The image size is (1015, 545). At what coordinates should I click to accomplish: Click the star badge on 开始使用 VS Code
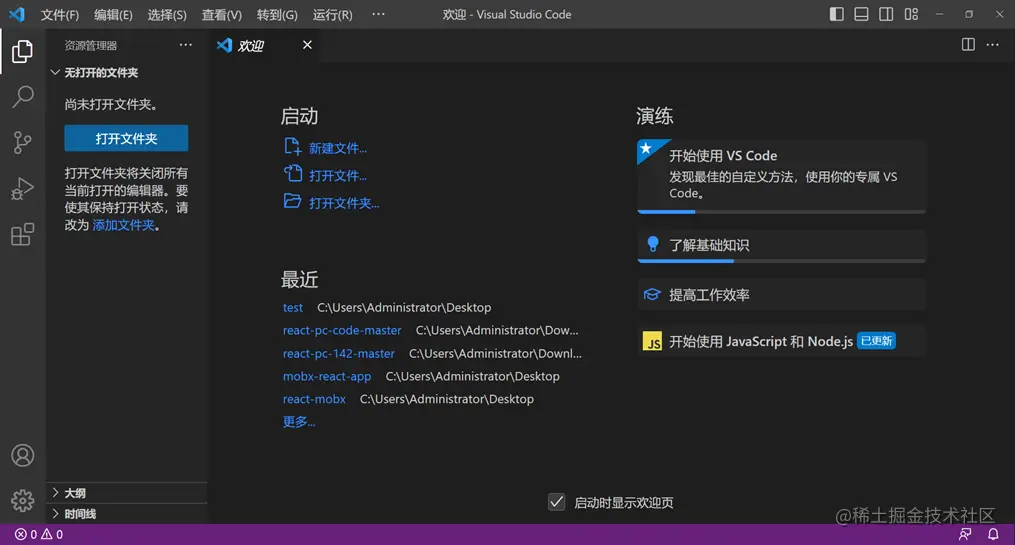646,149
